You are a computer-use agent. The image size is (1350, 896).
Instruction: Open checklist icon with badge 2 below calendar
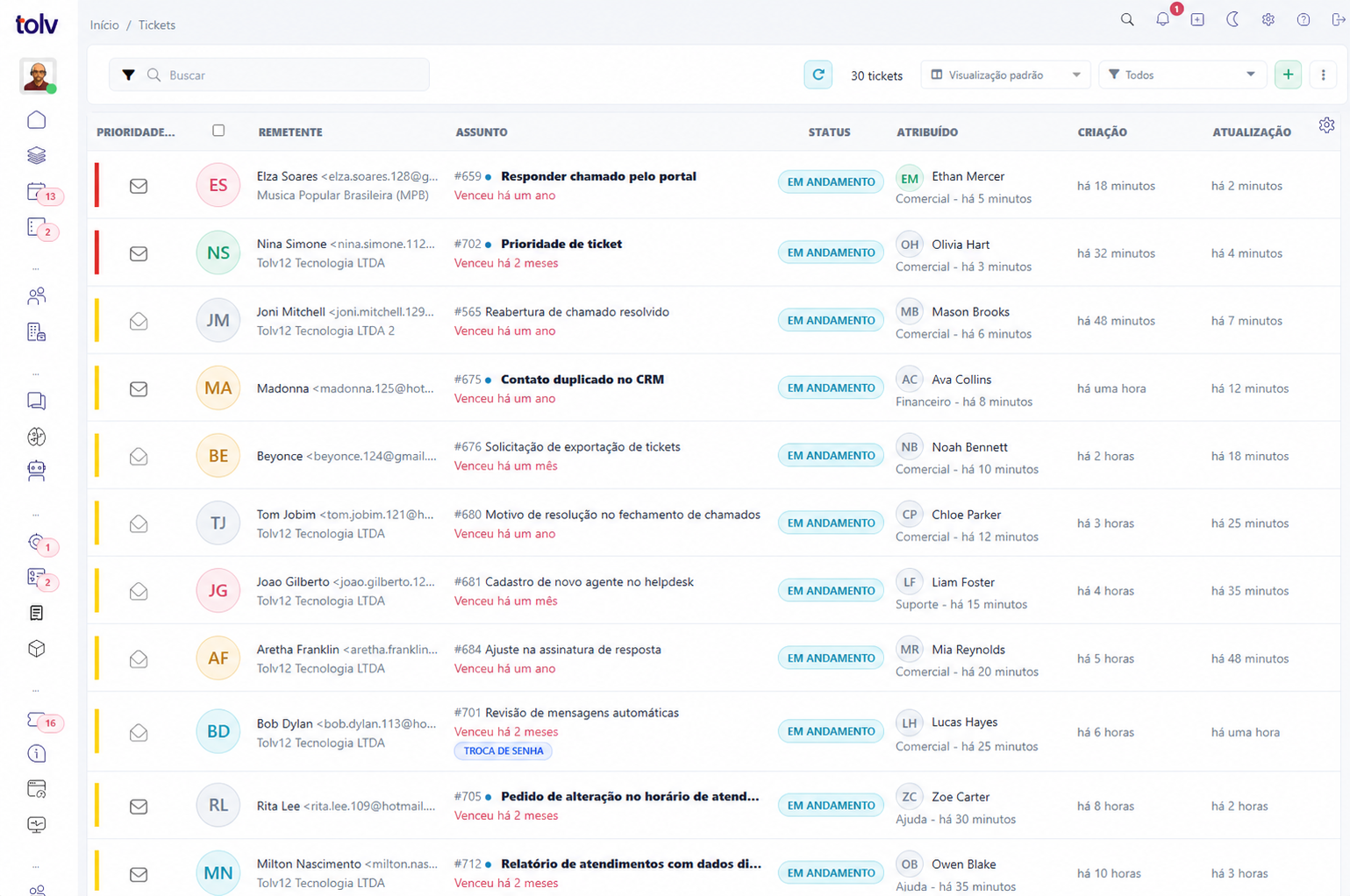(x=36, y=227)
